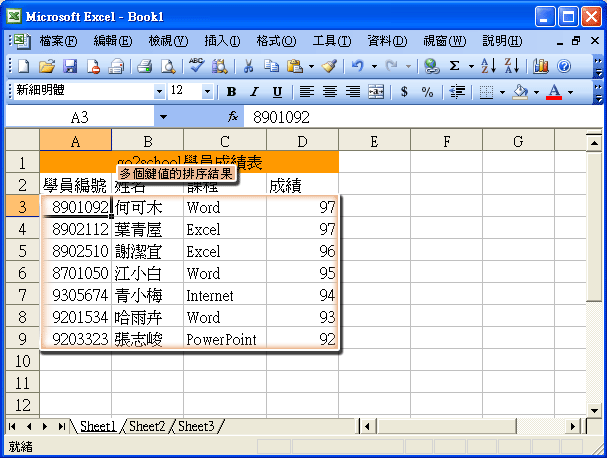Click the fx insert function button
The height and width of the screenshot is (458, 607).
[233, 116]
